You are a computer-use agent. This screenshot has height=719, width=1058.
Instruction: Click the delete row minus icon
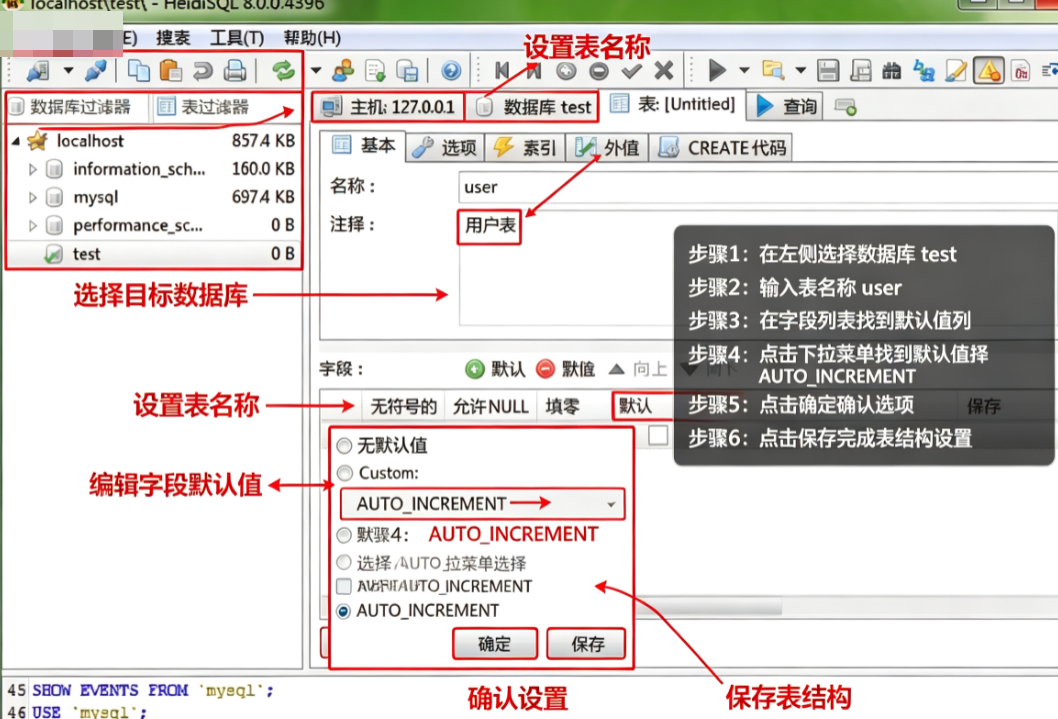tap(598, 70)
